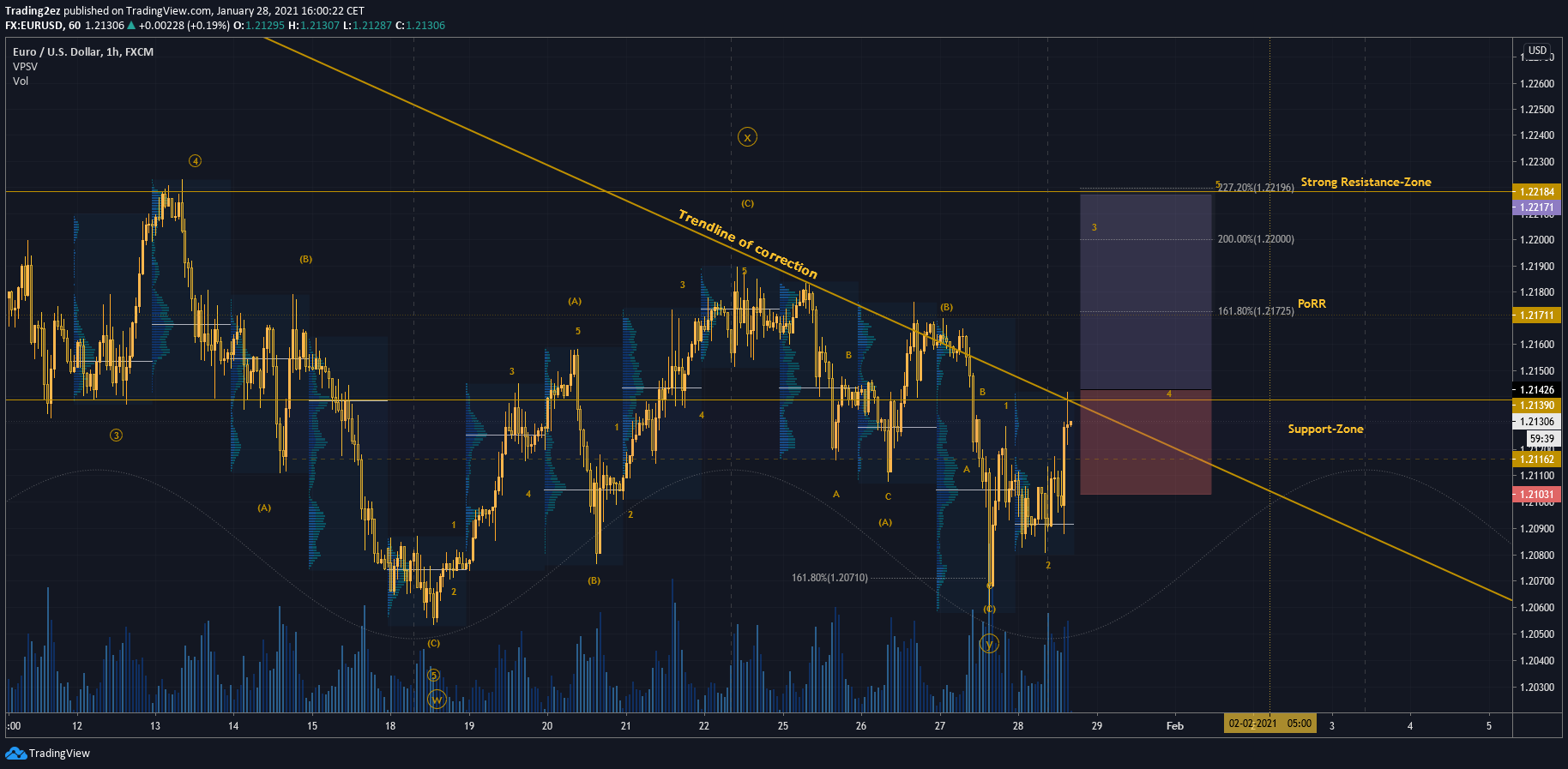This screenshot has height=769, width=1568.
Task: Click the 227.20%(1.22196) Fibonacci level label
Action: point(1256,187)
